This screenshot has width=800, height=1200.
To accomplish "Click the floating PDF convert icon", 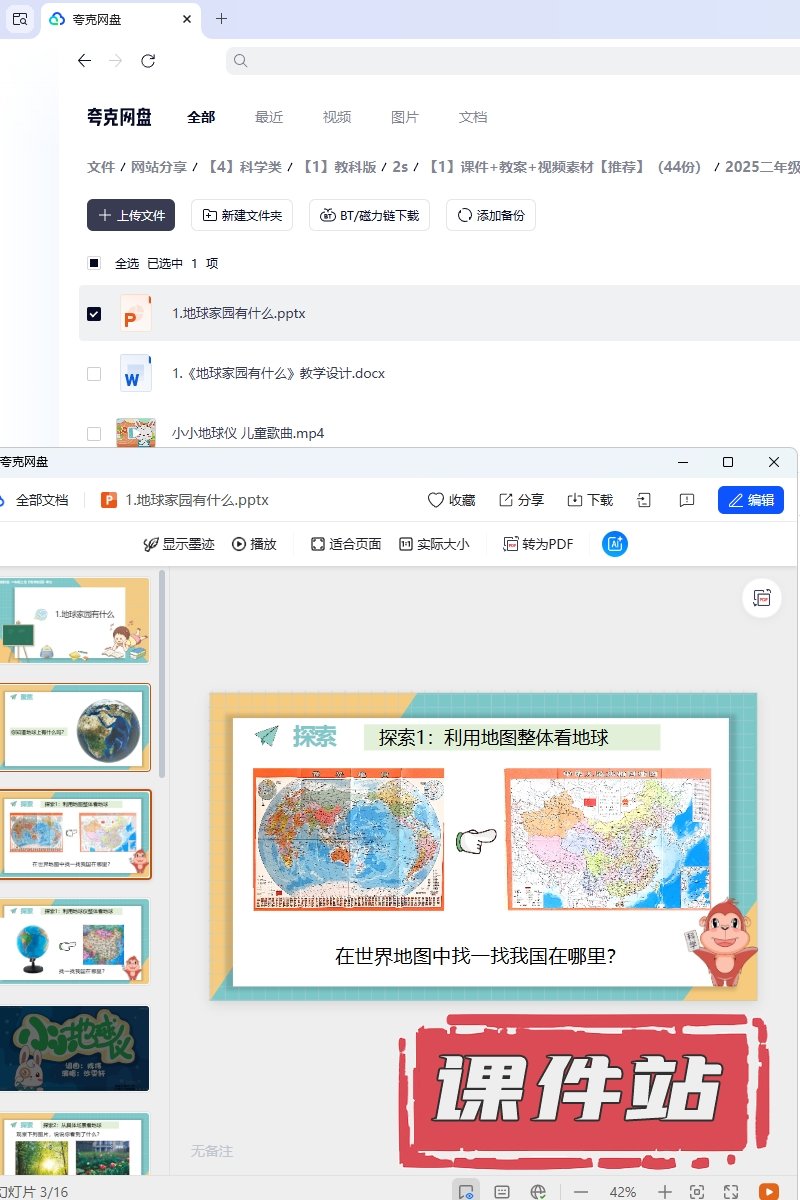I will (x=762, y=598).
